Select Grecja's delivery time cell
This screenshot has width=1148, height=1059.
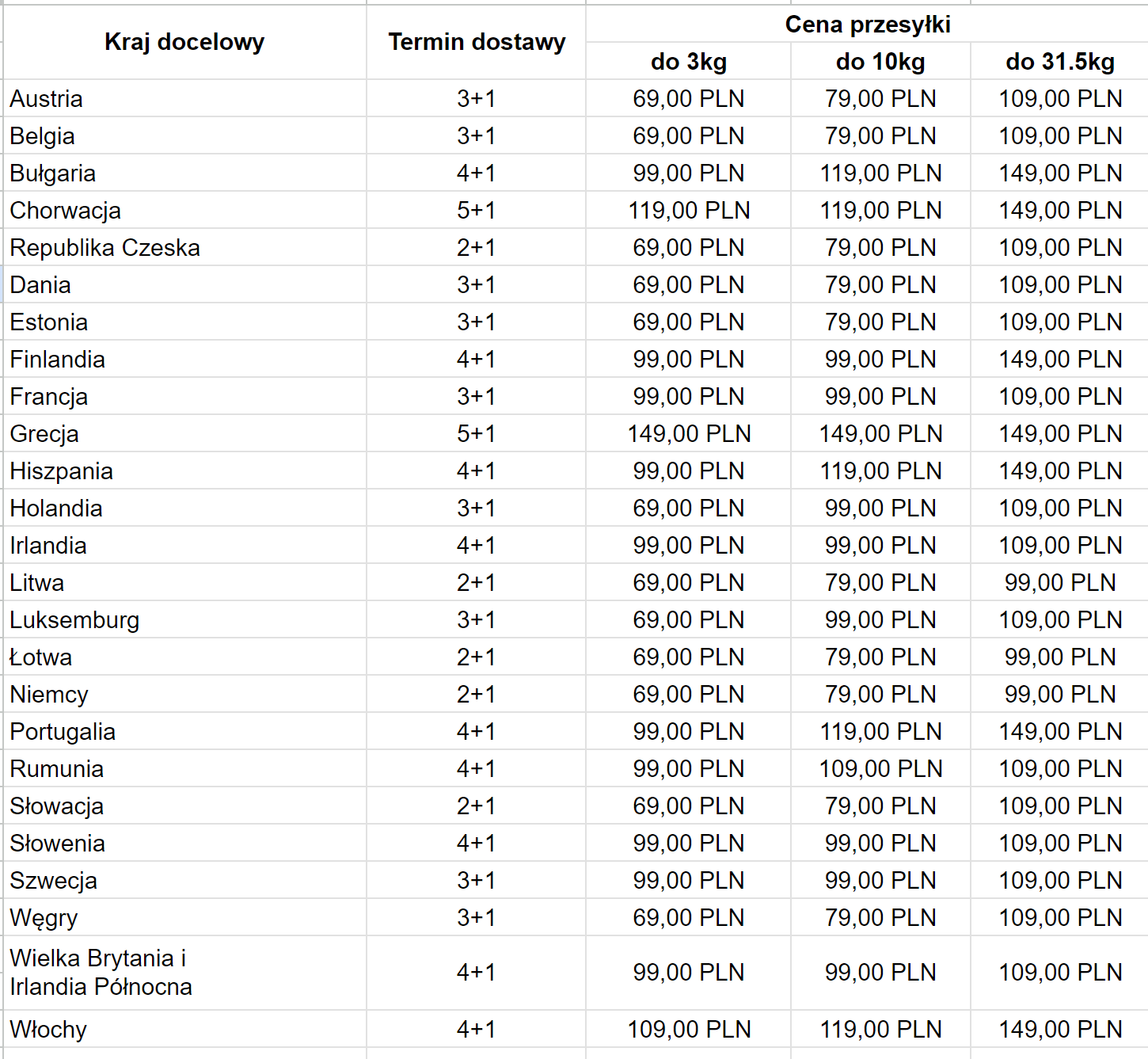pos(476,434)
